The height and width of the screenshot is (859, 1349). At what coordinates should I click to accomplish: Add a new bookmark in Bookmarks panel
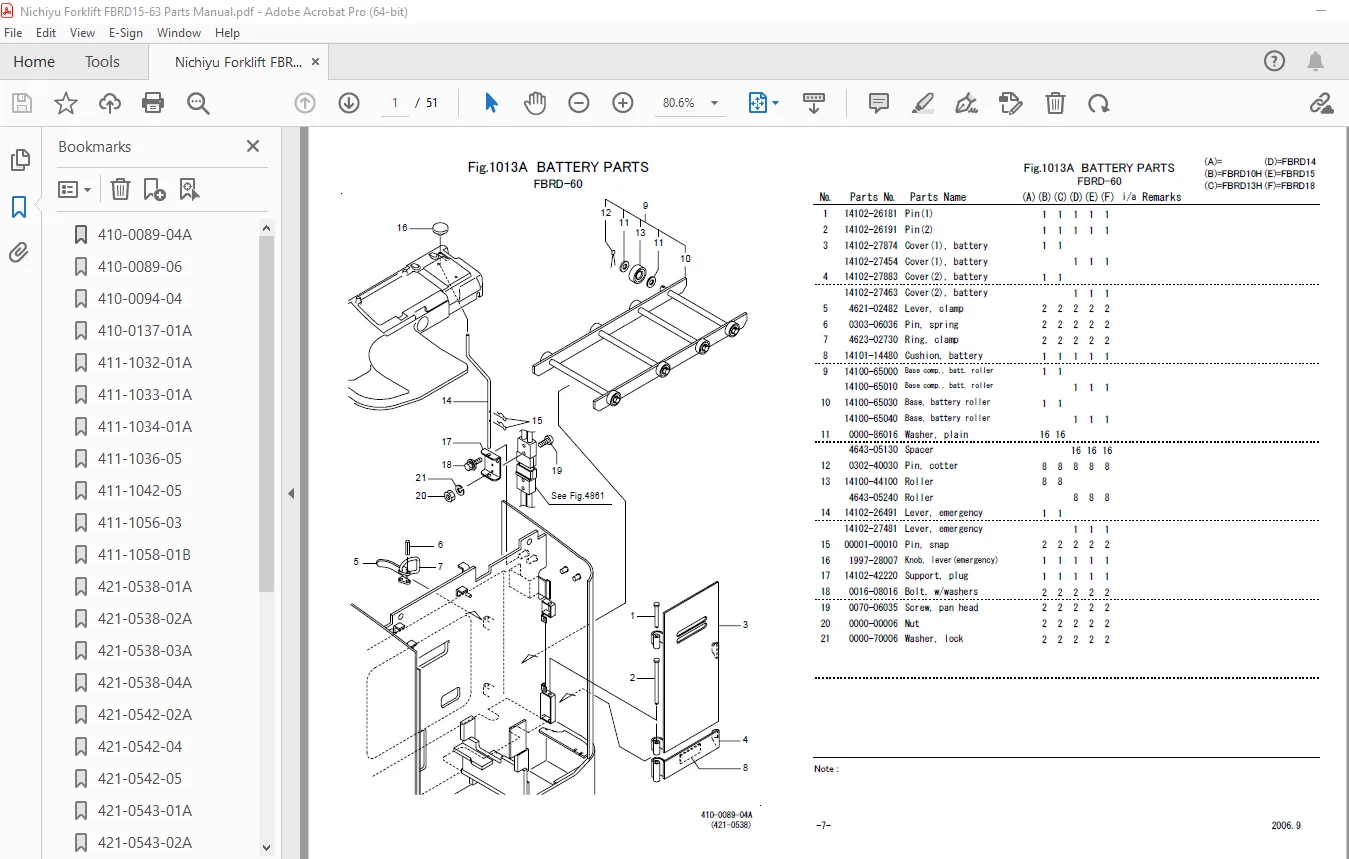[x=154, y=189]
